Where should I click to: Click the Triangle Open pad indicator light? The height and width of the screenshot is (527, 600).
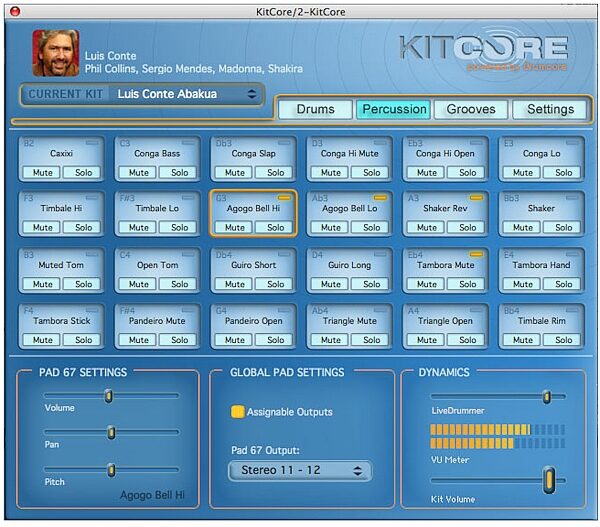[x=476, y=310]
